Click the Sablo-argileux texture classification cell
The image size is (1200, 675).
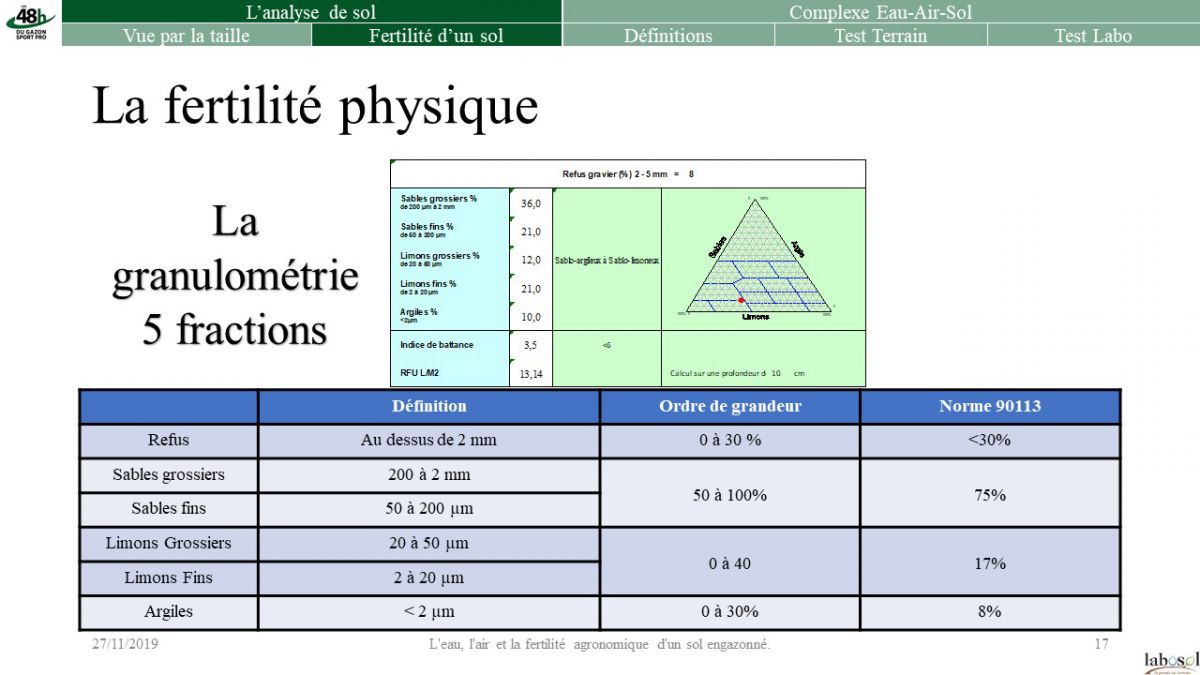pyautogui.click(x=607, y=260)
